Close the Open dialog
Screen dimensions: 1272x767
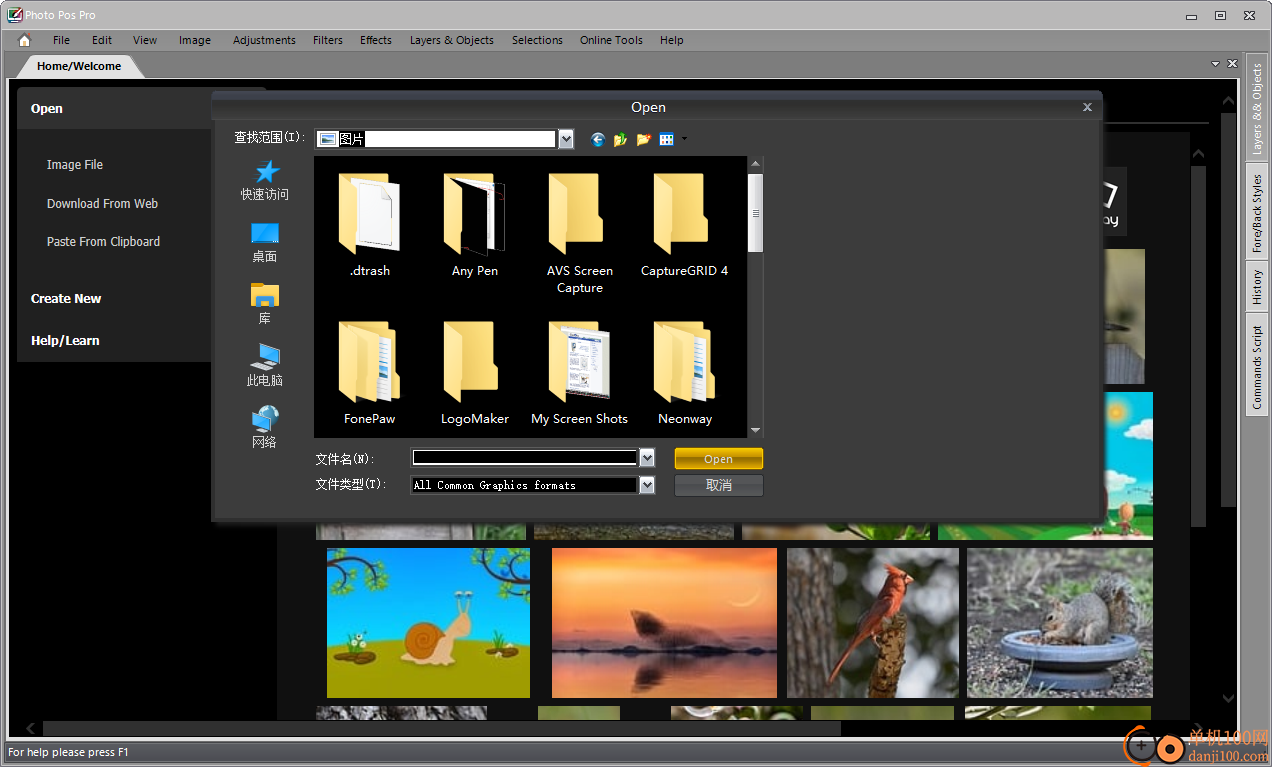click(x=1087, y=107)
